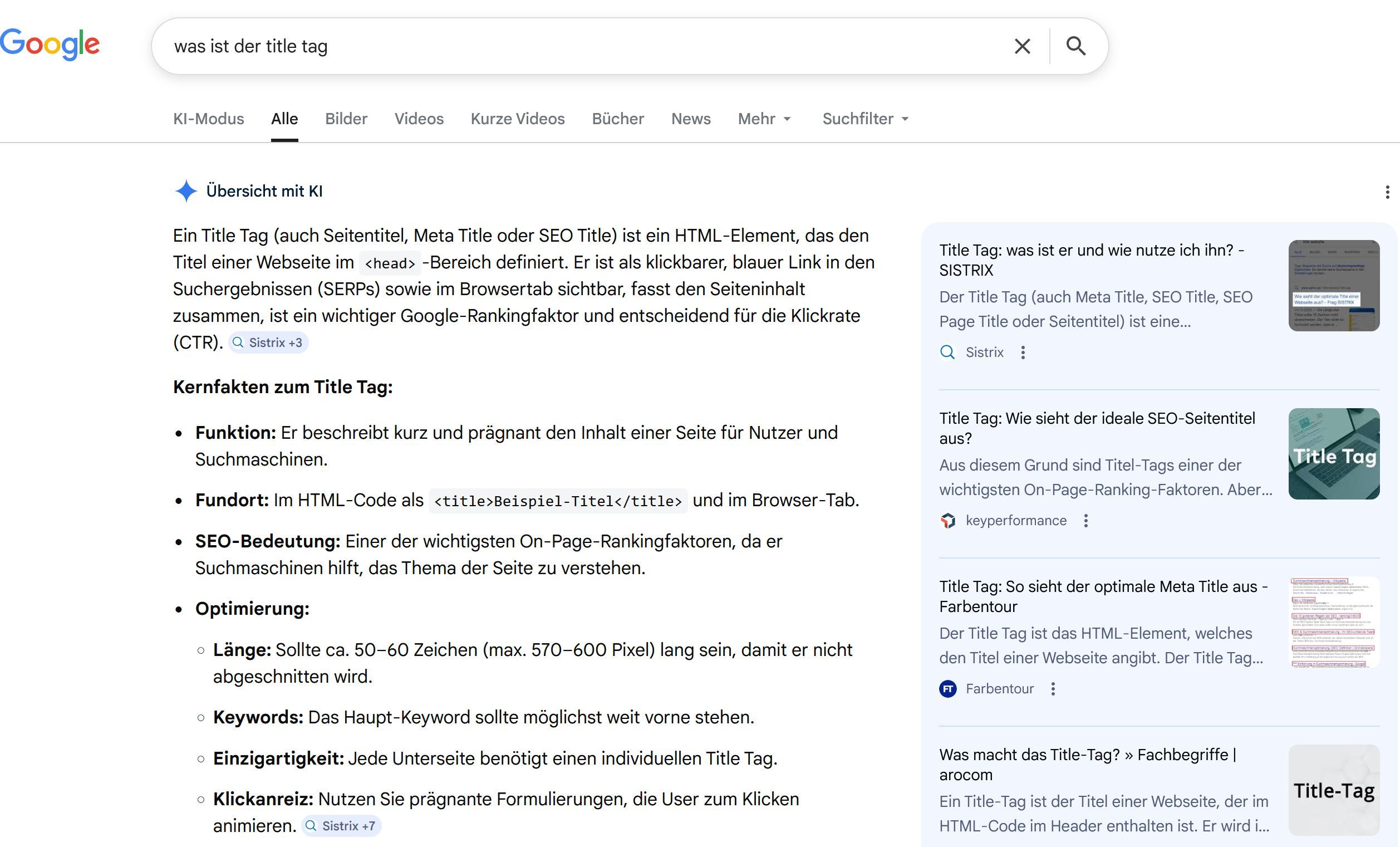The image size is (1400, 847).
Task: Switch to KI-Modus
Action: coord(208,119)
